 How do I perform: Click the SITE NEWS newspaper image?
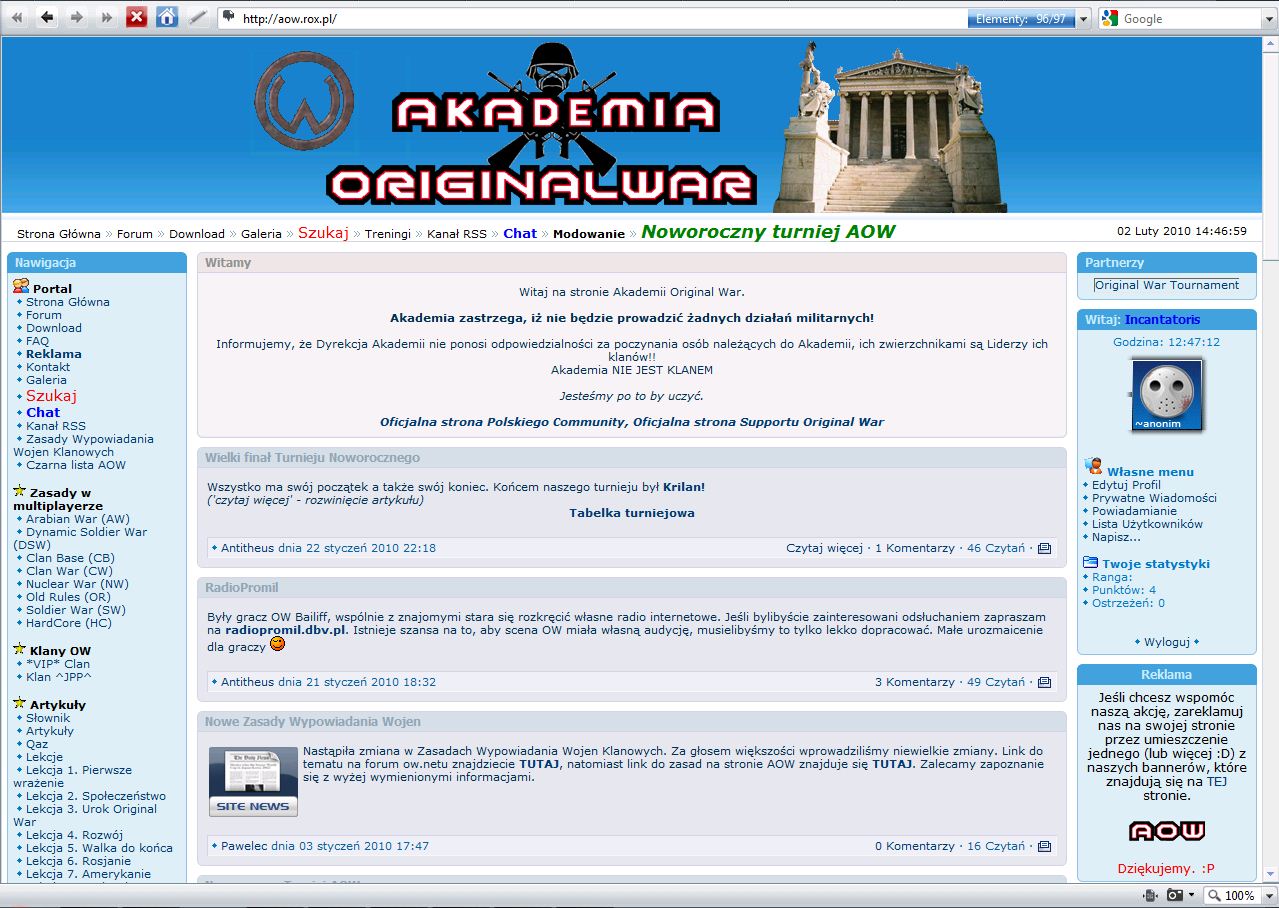(253, 781)
